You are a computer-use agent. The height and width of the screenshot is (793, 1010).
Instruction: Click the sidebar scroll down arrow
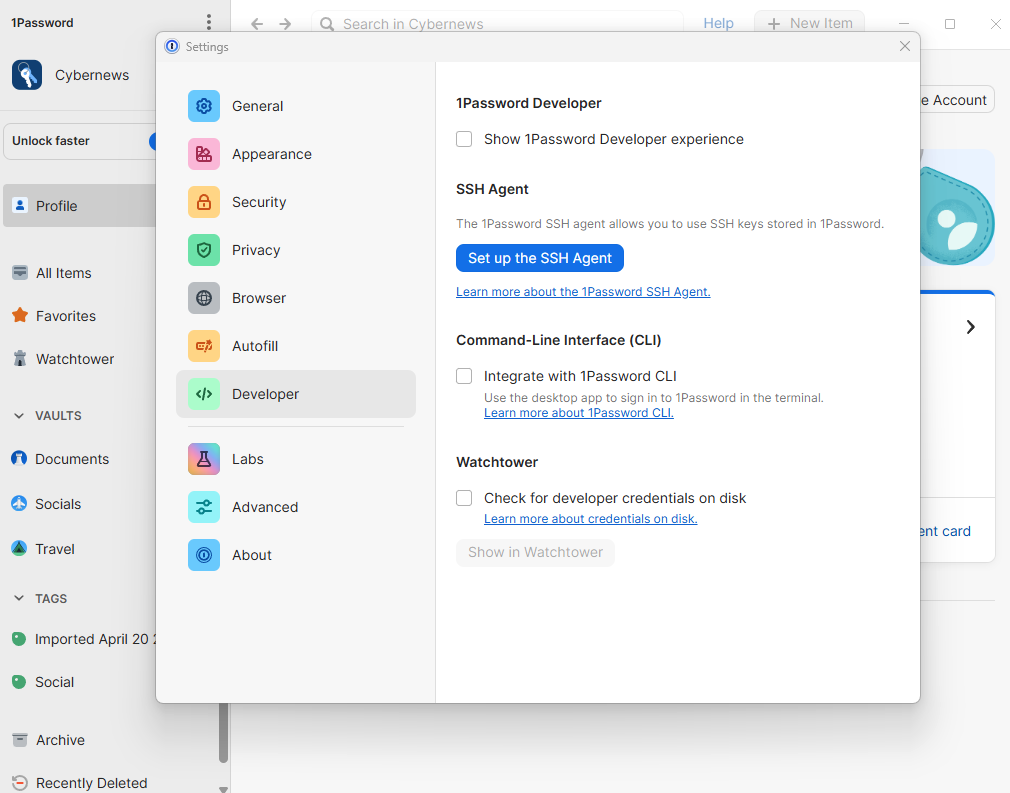pyautogui.click(x=224, y=788)
